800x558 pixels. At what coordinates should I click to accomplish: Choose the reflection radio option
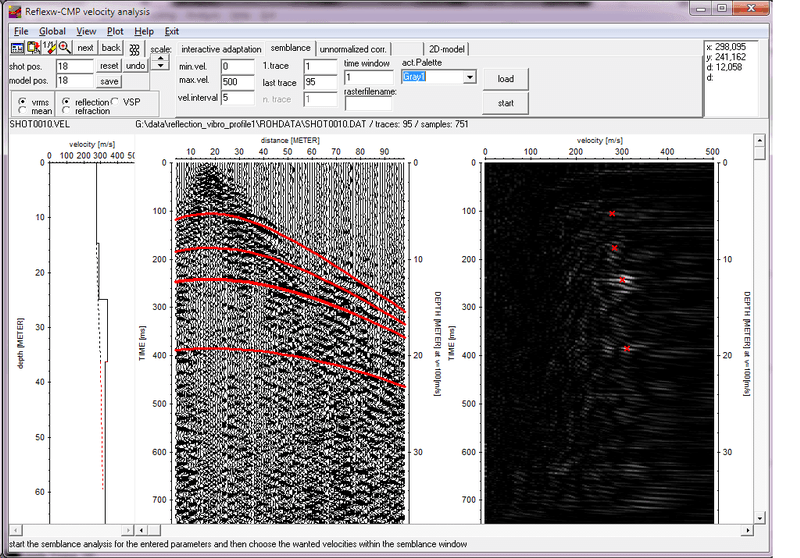pos(66,102)
